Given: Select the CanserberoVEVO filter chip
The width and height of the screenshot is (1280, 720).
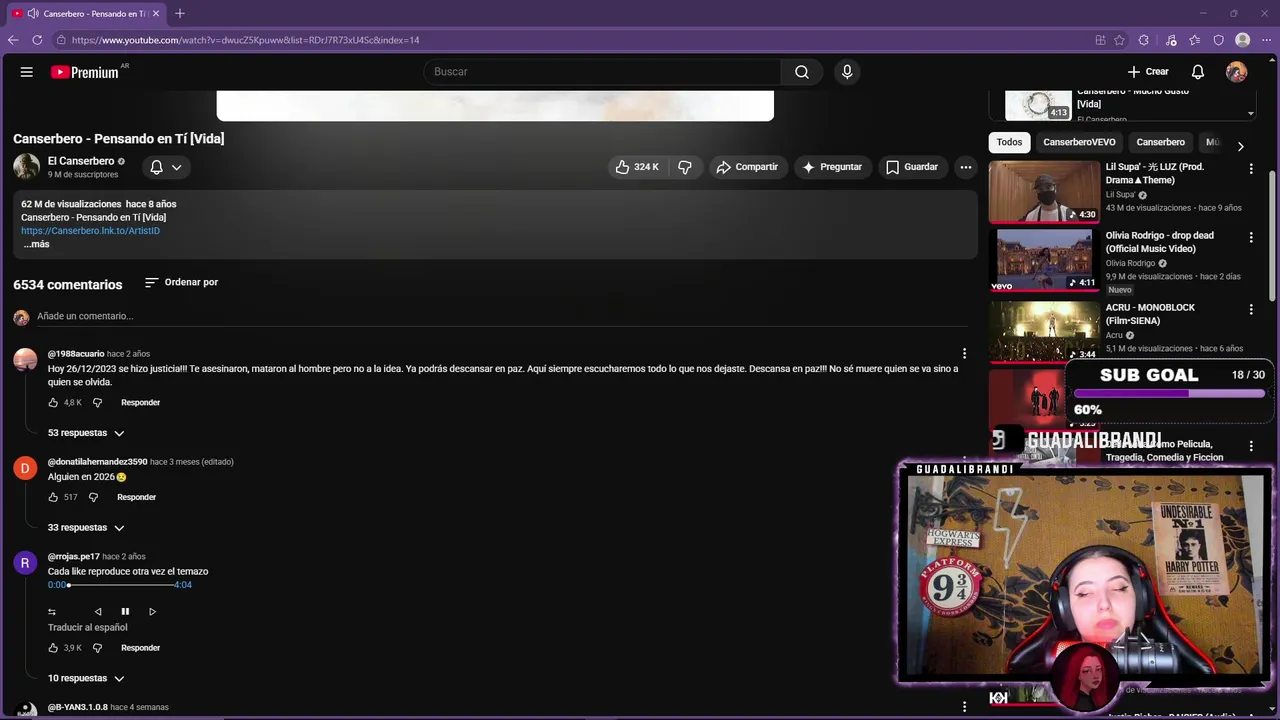Looking at the screenshot, I should click(1079, 142).
